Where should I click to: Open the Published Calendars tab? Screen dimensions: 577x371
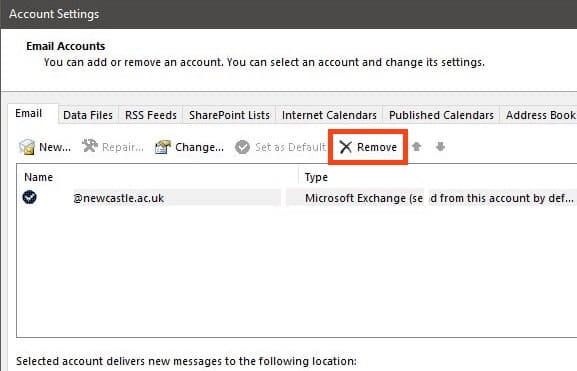coord(441,115)
